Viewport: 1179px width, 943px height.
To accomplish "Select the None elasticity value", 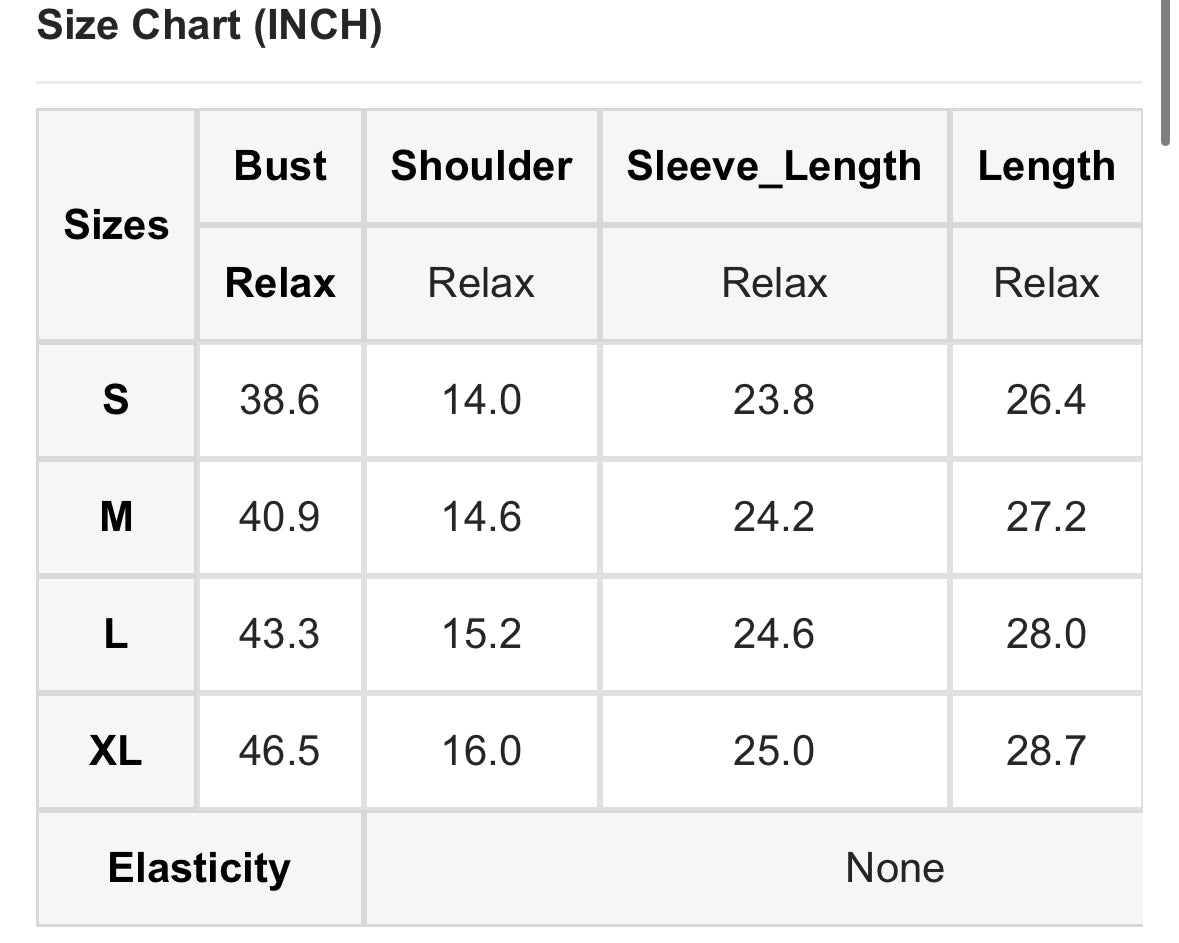I will coord(894,868).
